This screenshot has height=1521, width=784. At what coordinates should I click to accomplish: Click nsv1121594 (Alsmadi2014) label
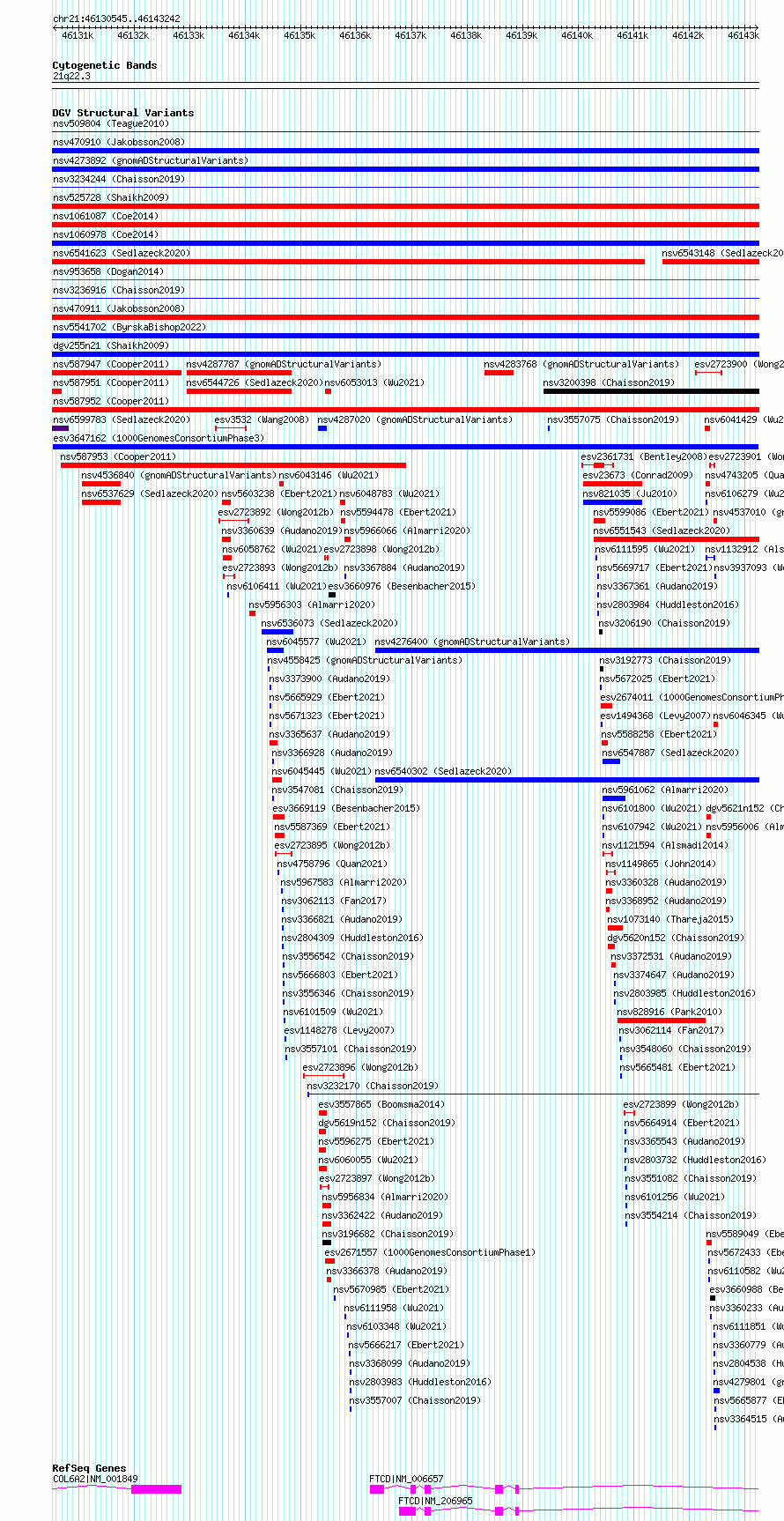click(665, 845)
